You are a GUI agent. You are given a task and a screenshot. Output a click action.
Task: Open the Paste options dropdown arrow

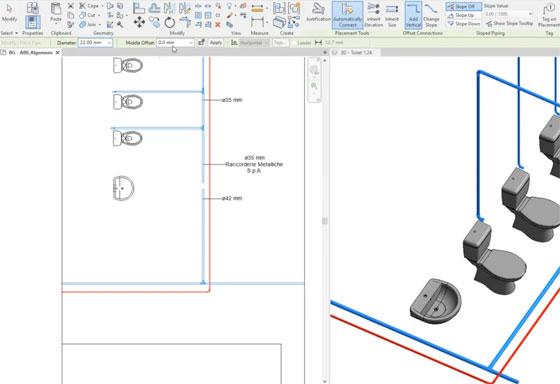[56, 24]
